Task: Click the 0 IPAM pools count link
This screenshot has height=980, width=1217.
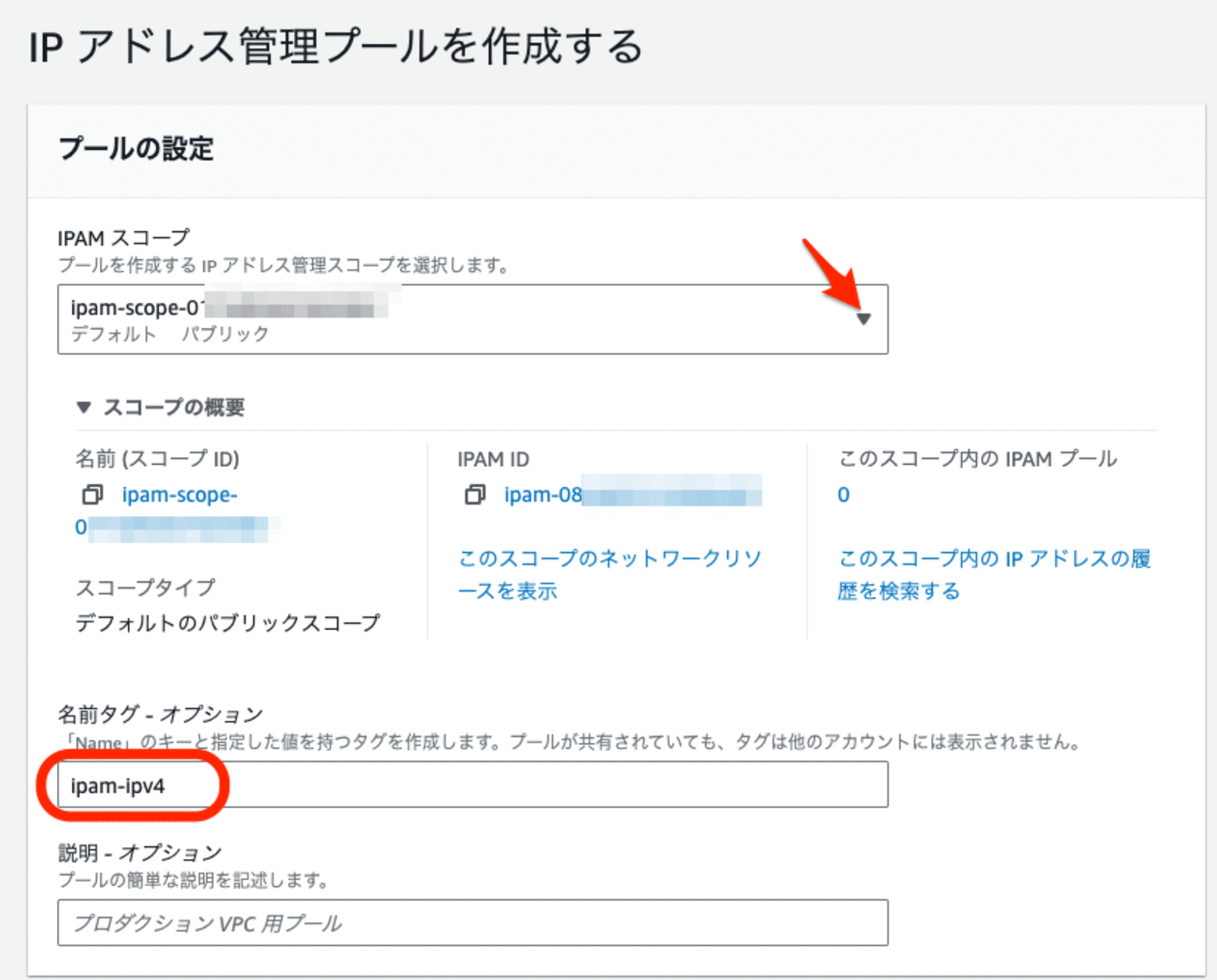Action: [843, 495]
